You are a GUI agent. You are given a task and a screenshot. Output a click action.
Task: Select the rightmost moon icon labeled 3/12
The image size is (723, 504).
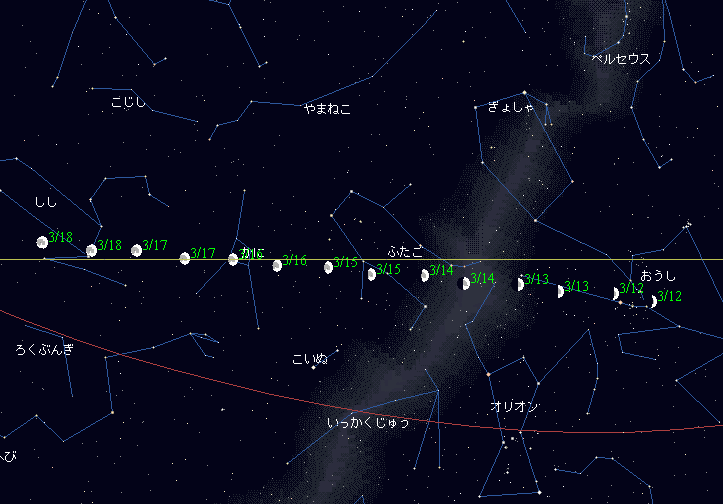click(x=654, y=301)
